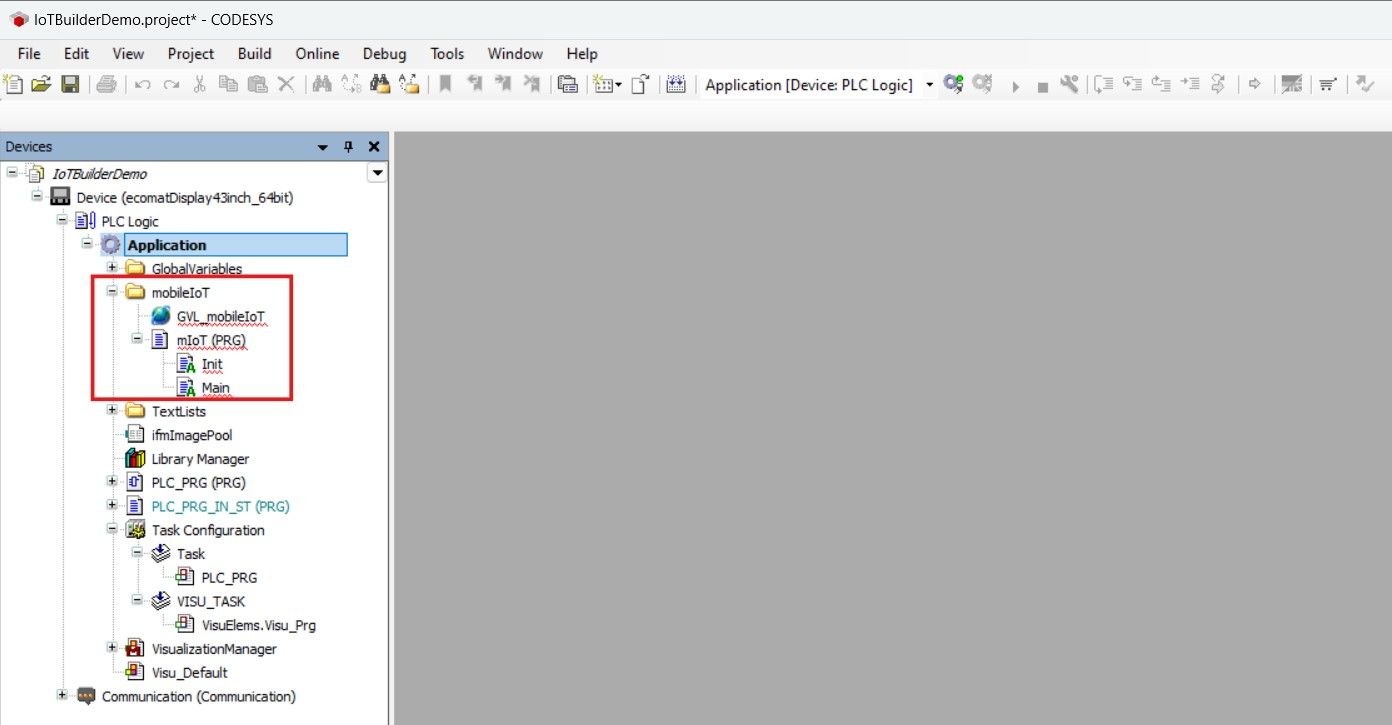Select Library Manager in the tree
The height and width of the screenshot is (725, 1392).
tap(200, 459)
